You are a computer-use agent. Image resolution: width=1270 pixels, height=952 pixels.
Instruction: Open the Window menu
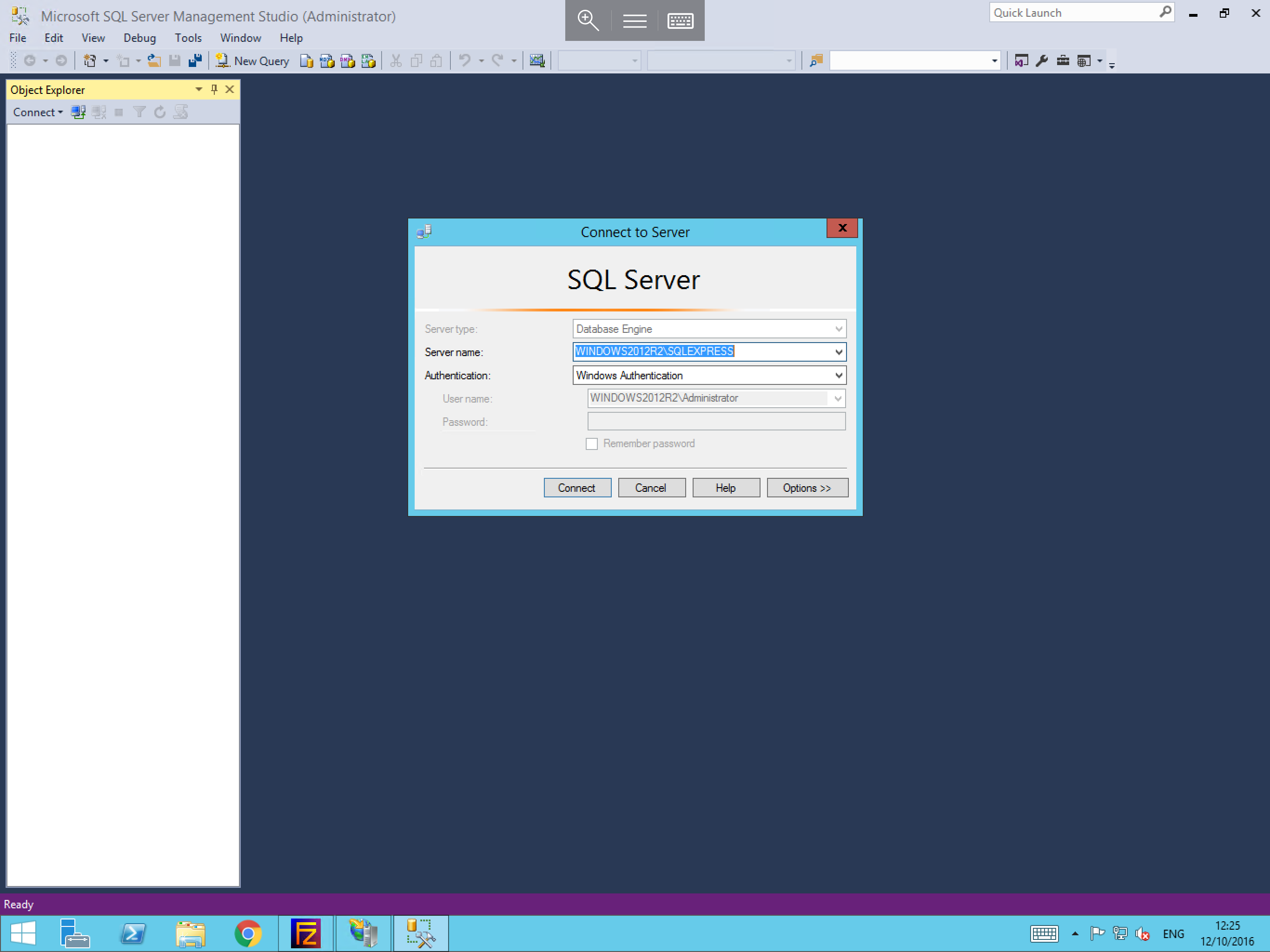(x=240, y=38)
